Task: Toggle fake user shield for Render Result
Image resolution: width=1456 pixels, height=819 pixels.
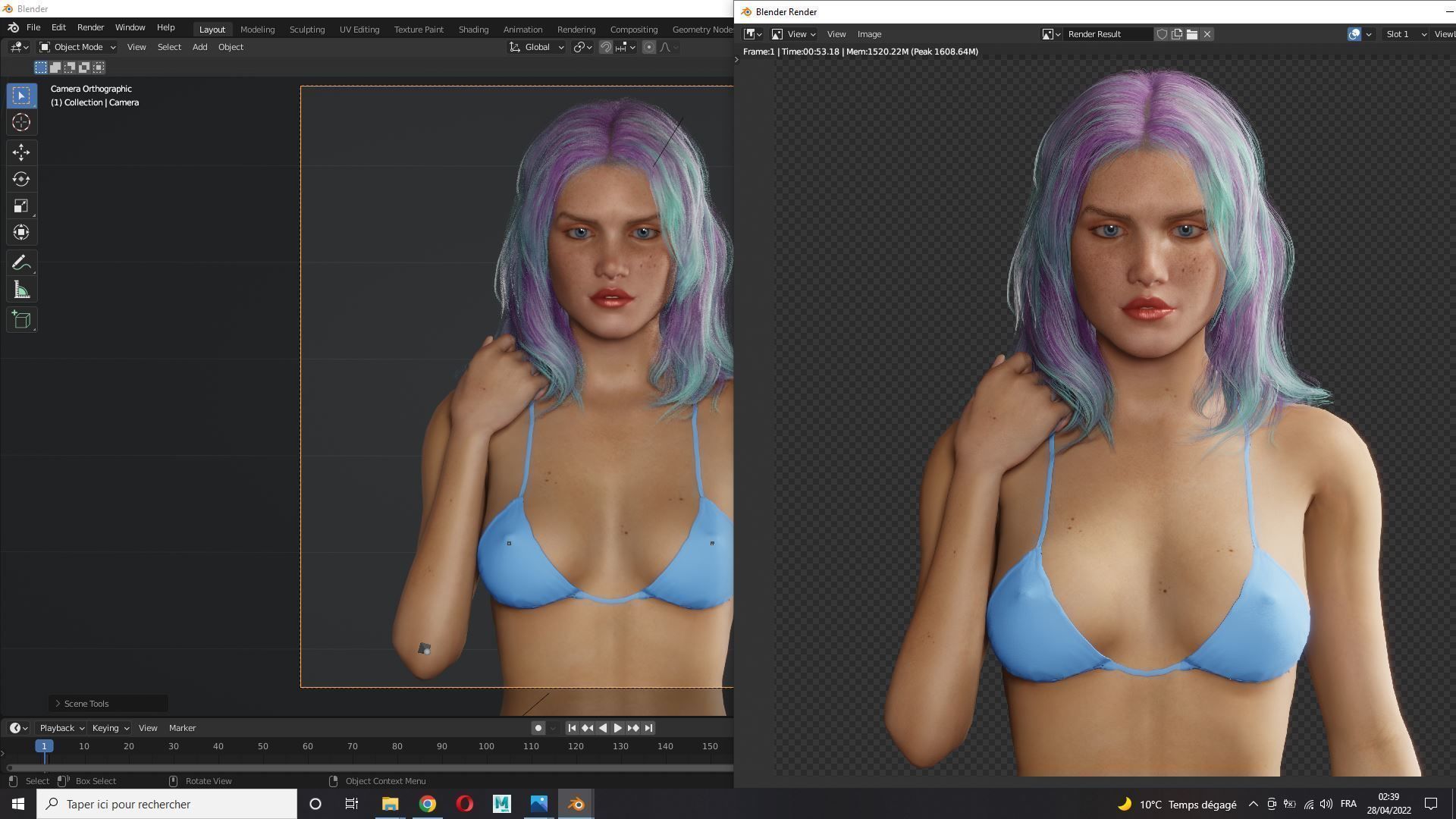Action: [x=1161, y=34]
